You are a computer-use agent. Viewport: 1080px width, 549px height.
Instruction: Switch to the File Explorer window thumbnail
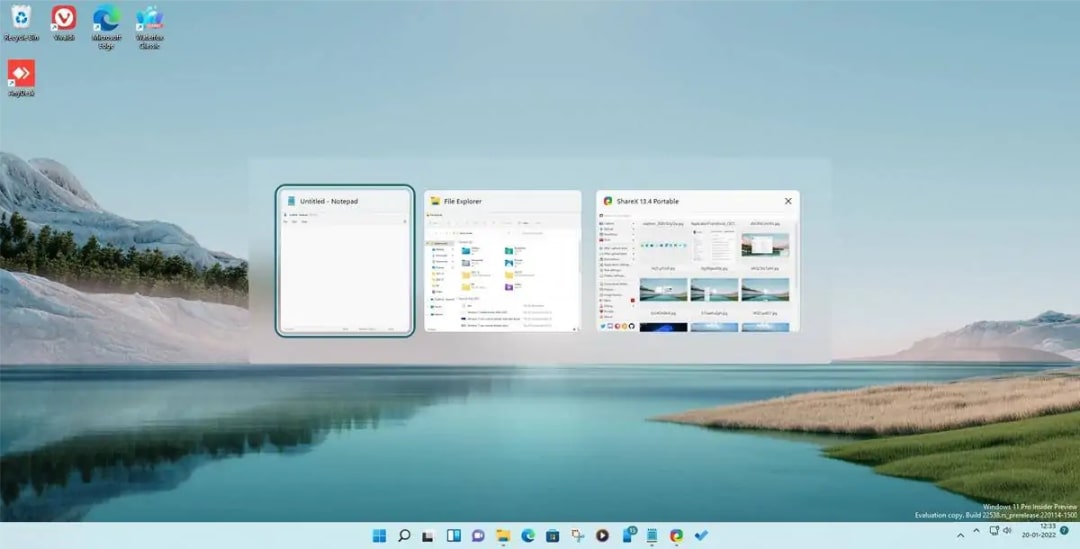pos(503,261)
